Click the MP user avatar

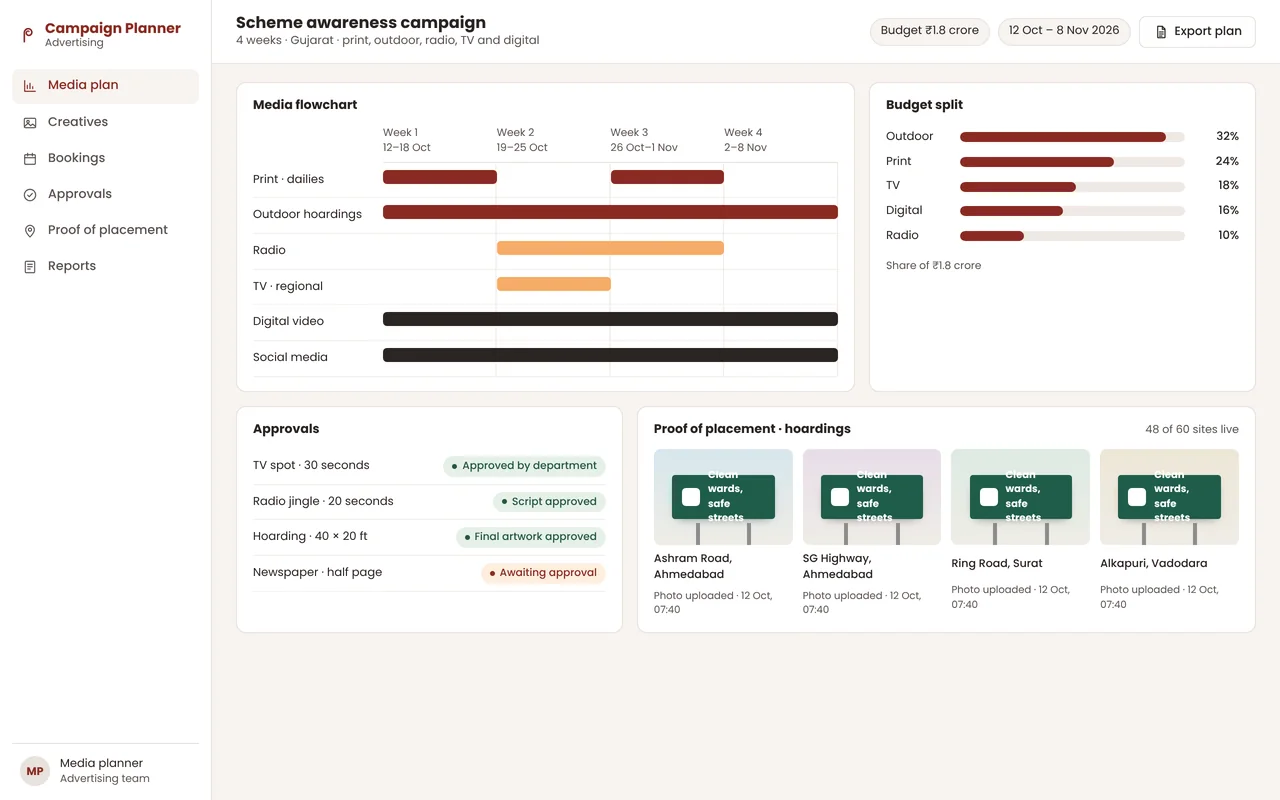coord(35,771)
